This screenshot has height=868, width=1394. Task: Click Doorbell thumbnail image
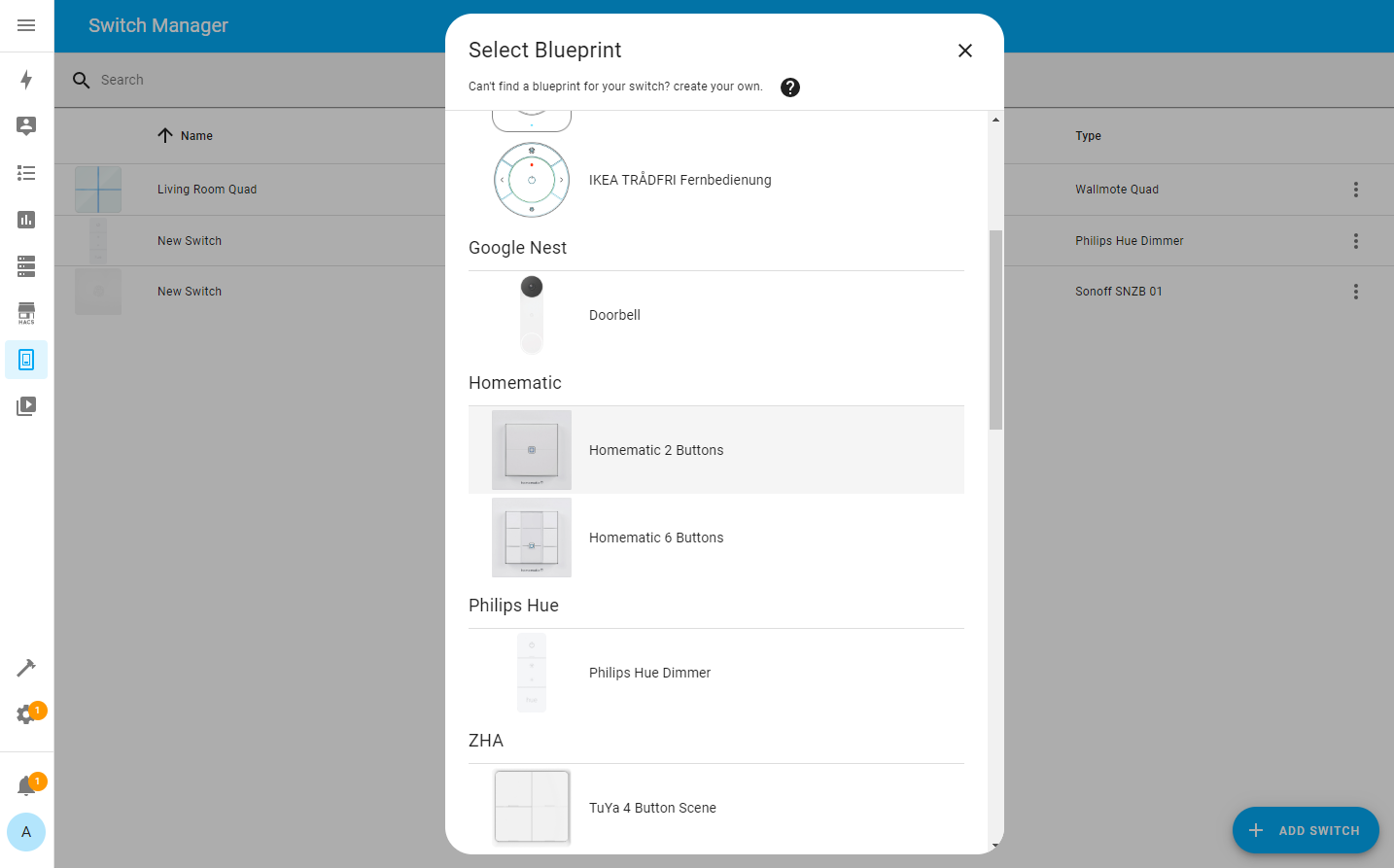[x=532, y=315]
